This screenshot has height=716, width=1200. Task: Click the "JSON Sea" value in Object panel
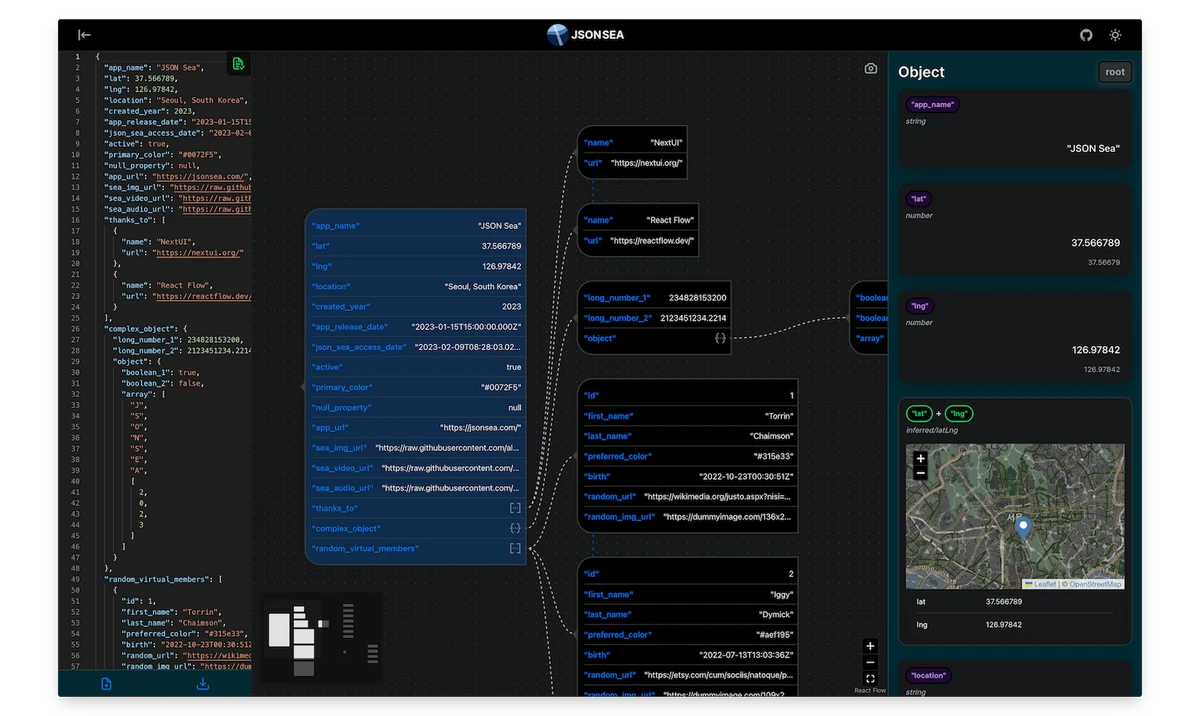(1093, 148)
